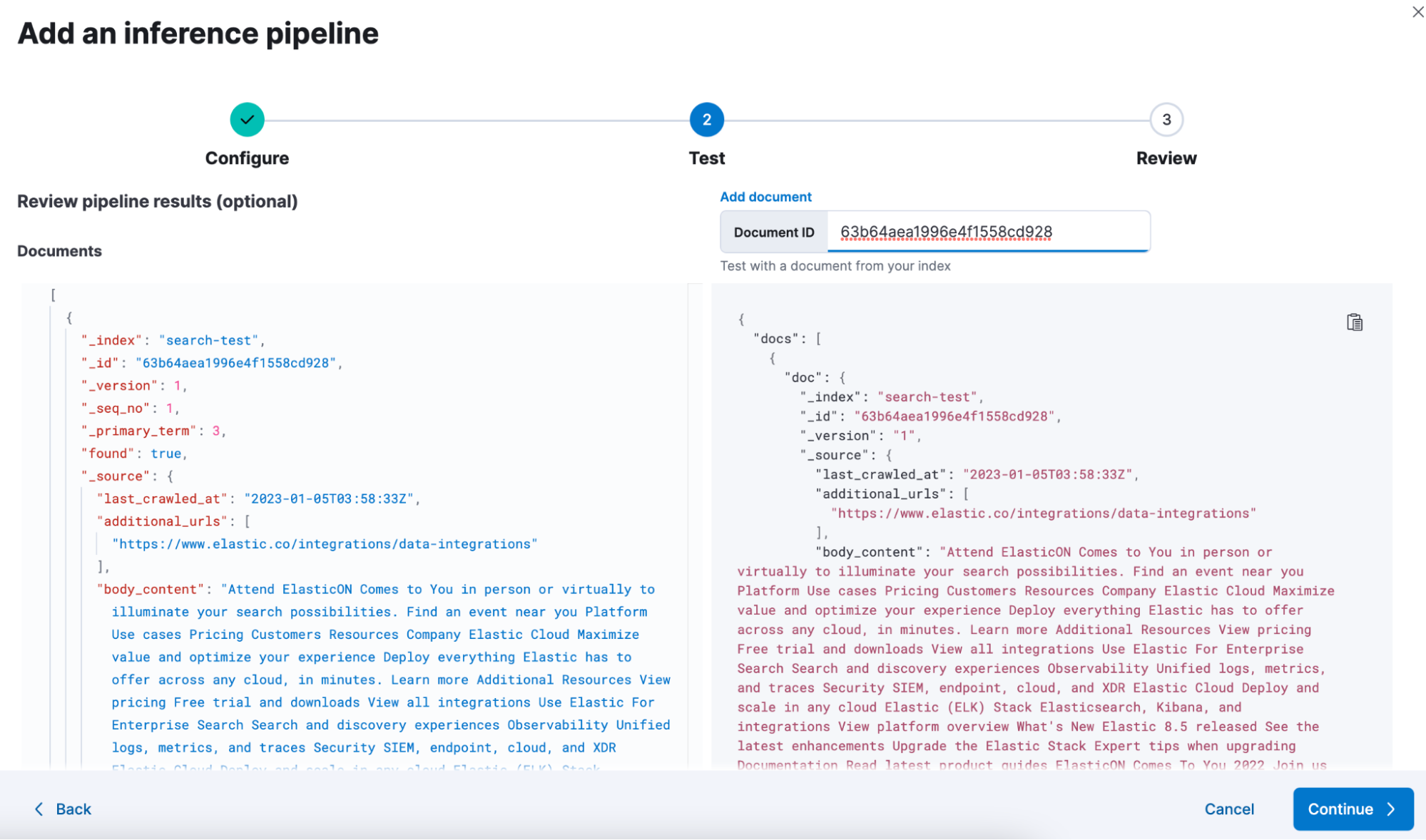This screenshot has width=1426, height=840.
Task: Click the Test step label
Action: point(706,158)
